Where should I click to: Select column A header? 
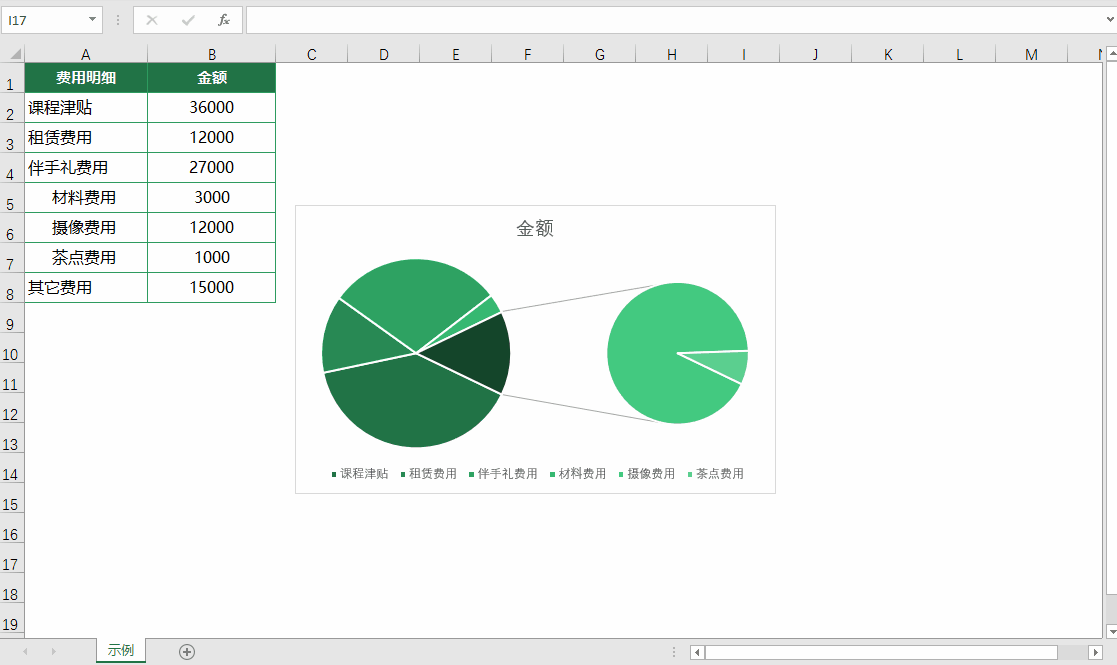coord(85,54)
